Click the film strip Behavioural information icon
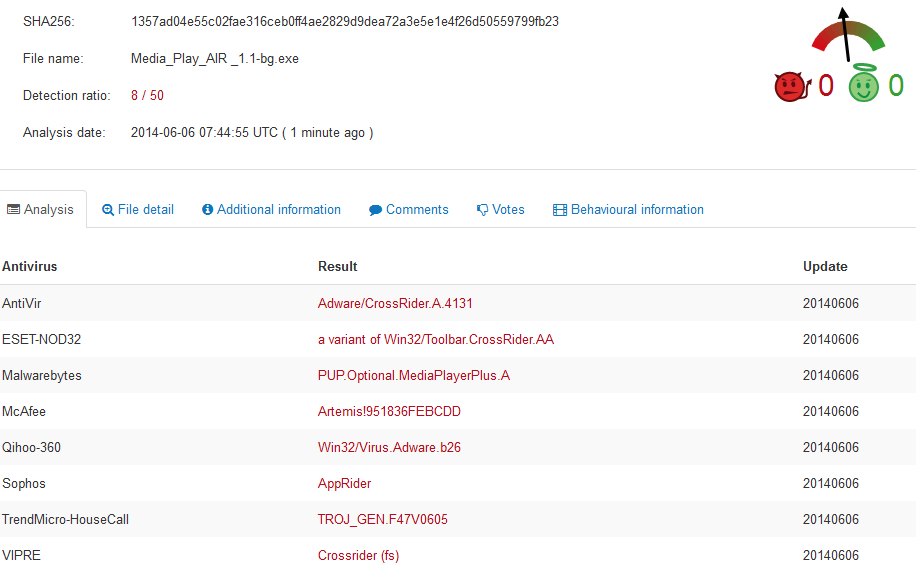Image resolution: width=916 pixels, height=571 pixels. click(560, 210)
